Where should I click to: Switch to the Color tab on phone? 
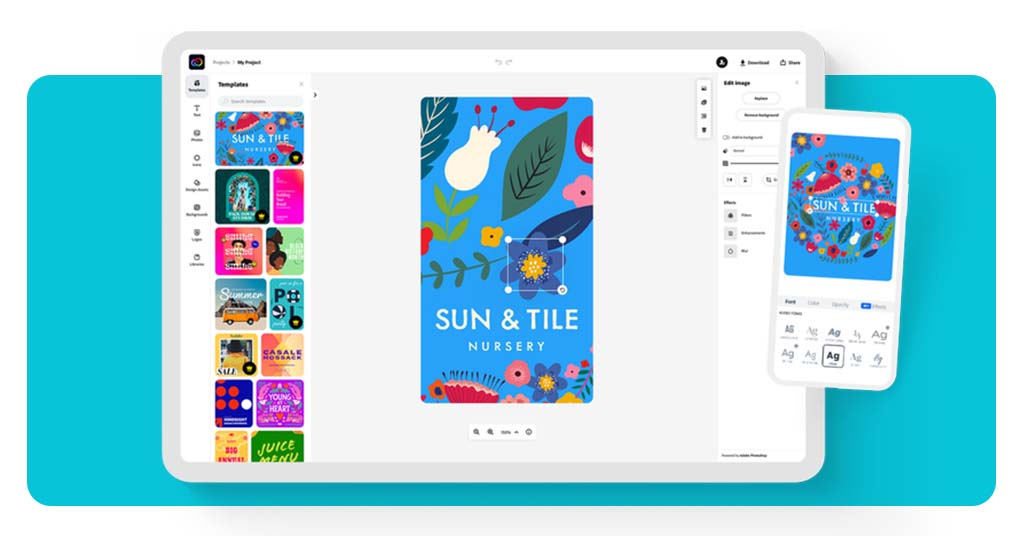(814, 303)
